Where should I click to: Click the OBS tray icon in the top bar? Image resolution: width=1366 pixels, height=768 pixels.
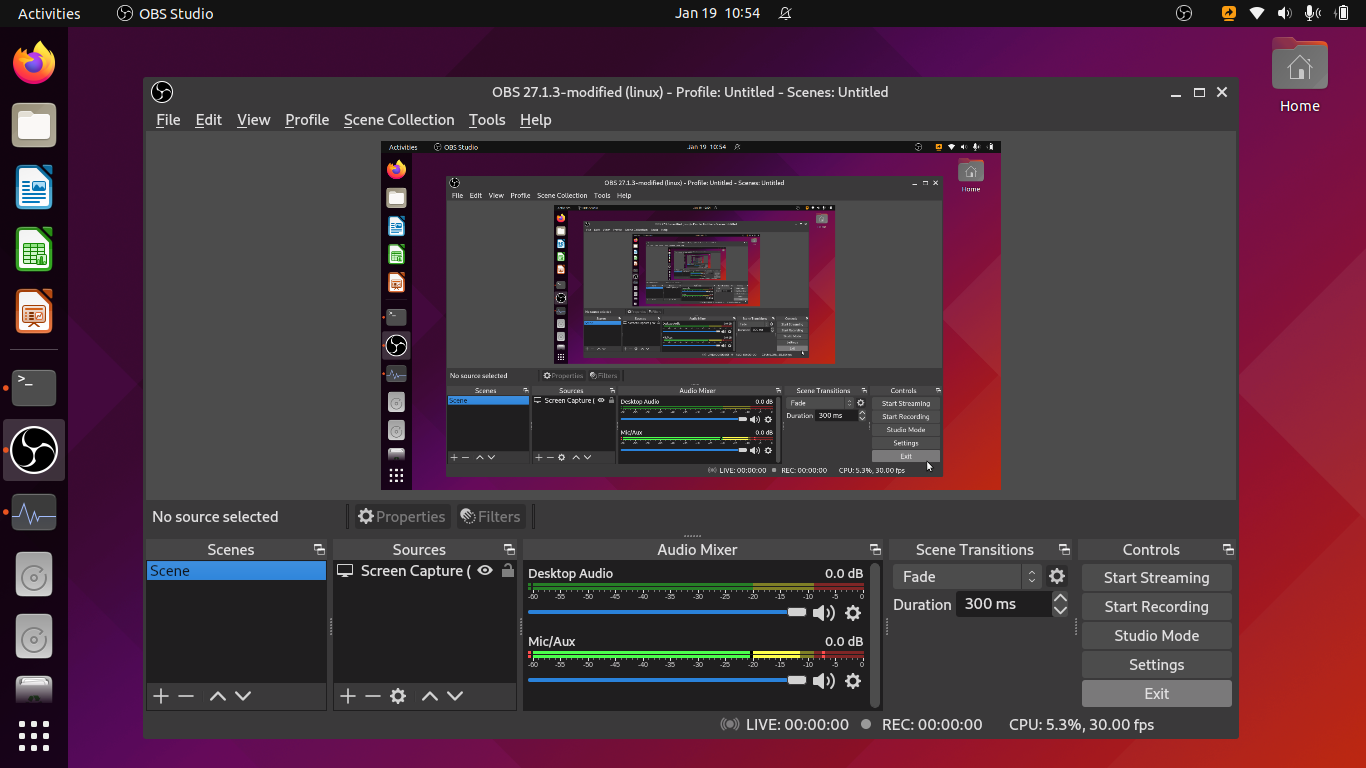1184,13
